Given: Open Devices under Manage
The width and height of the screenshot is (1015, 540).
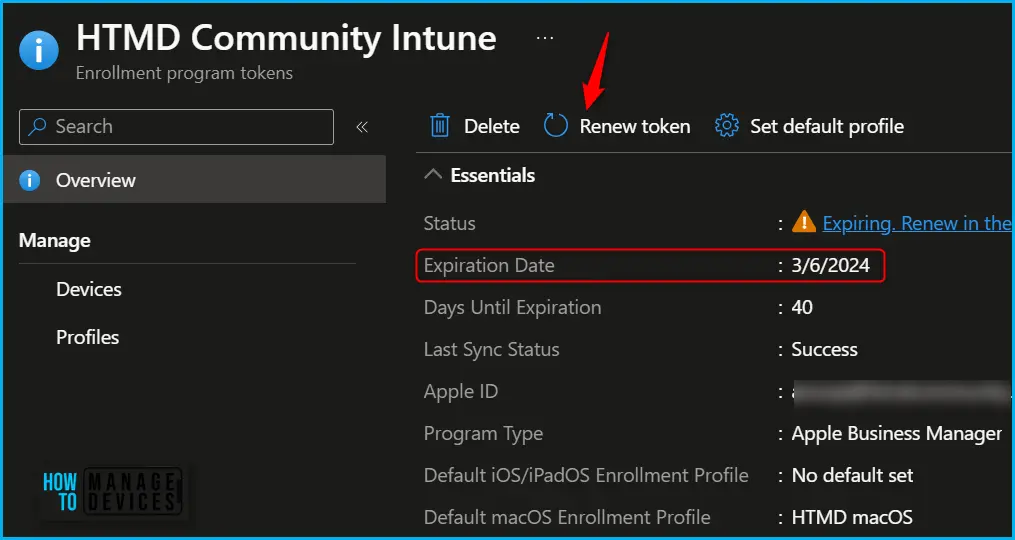Looking at the screenshot, I should pos(89,289).
